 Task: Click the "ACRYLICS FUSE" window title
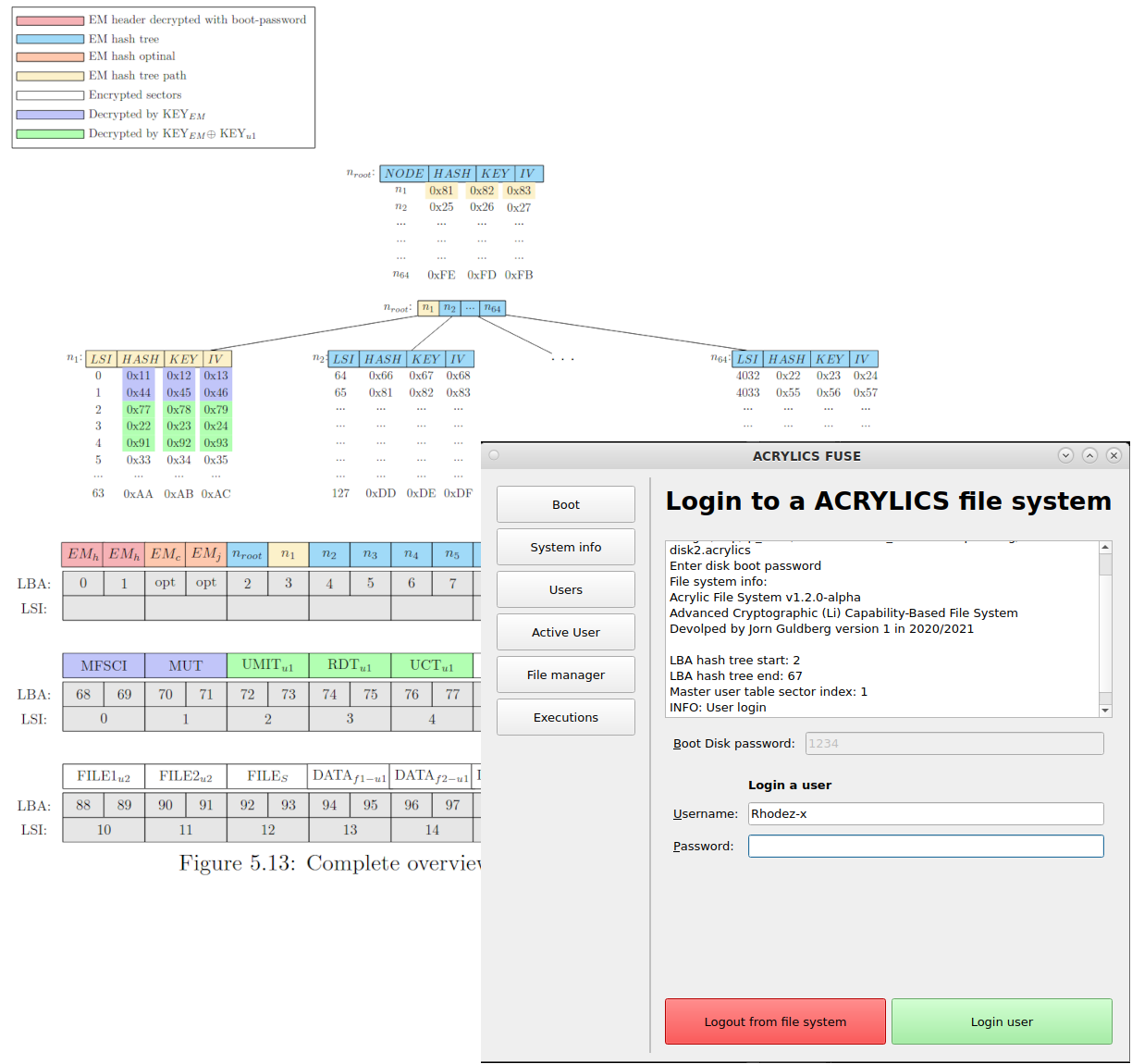click(x=806, y=455)
